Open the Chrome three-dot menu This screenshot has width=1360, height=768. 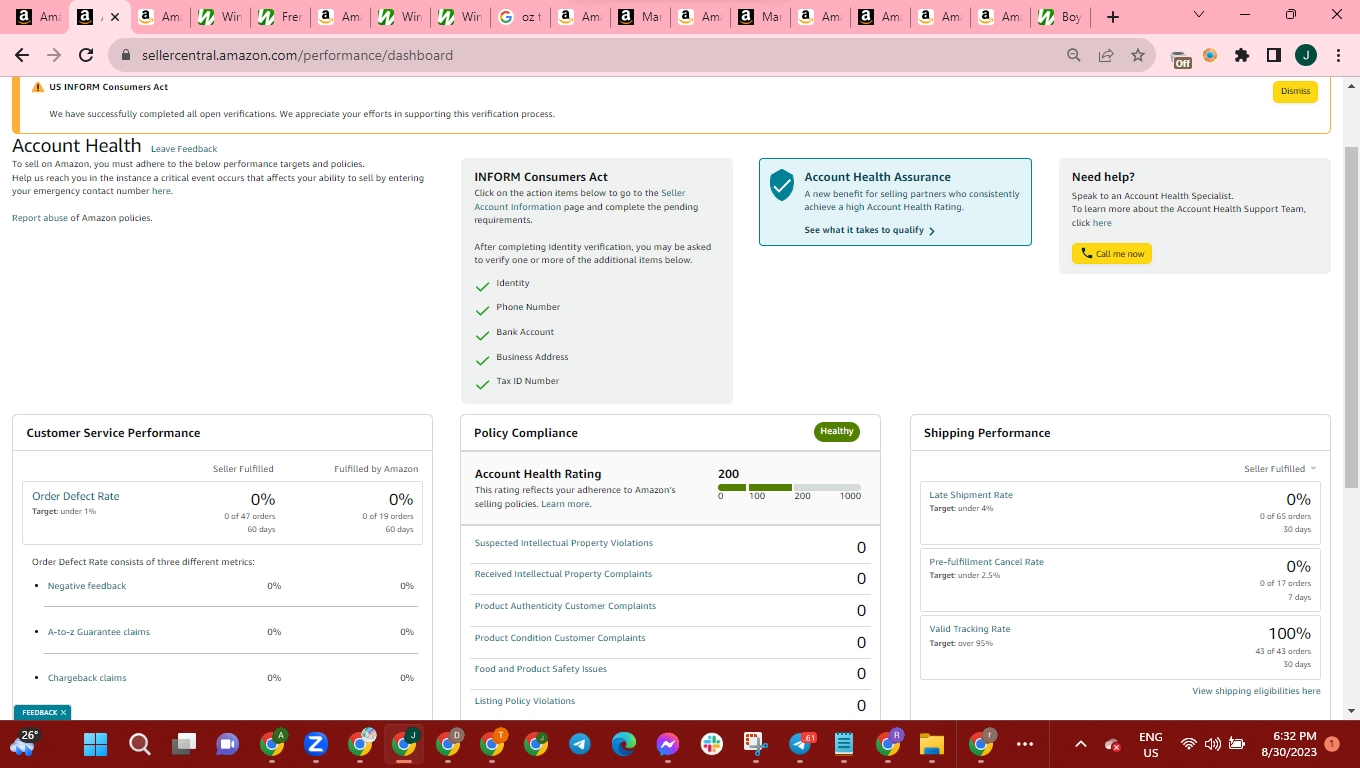[x=1338, y=56]
